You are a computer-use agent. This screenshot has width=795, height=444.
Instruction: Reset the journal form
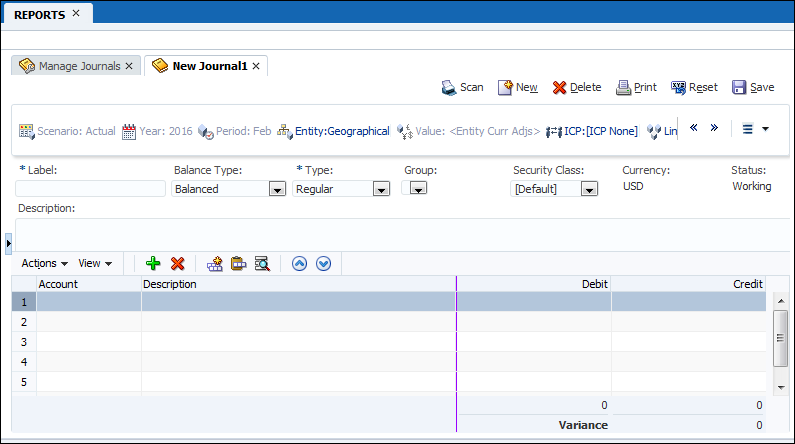pos(694,87)
